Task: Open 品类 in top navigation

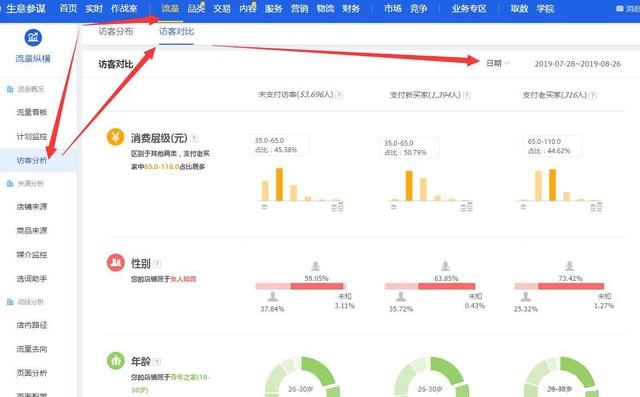Action: pos(196,8)
